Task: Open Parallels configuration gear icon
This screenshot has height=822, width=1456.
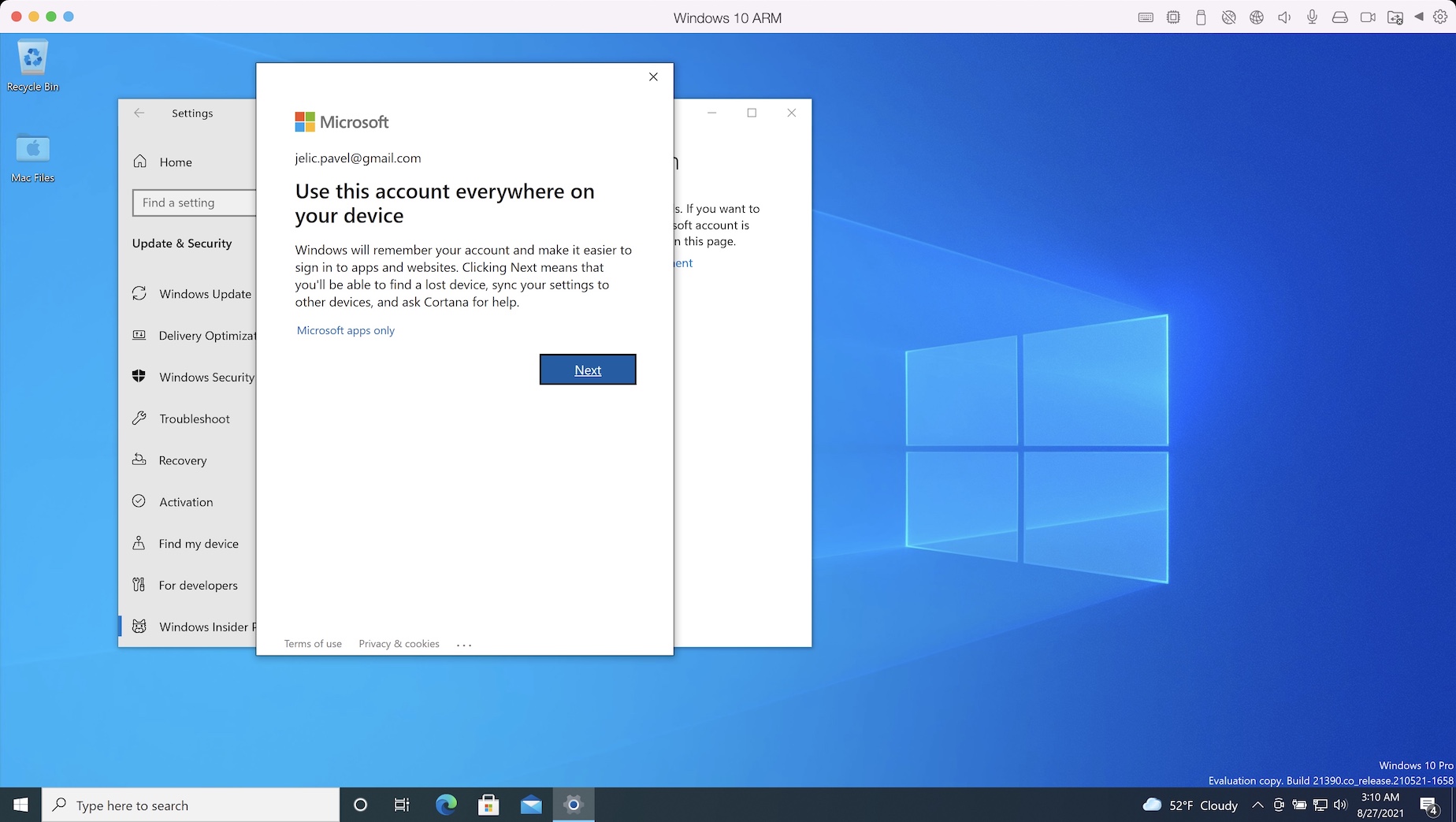Action: pyautogui.click(x=1440, y=17)
